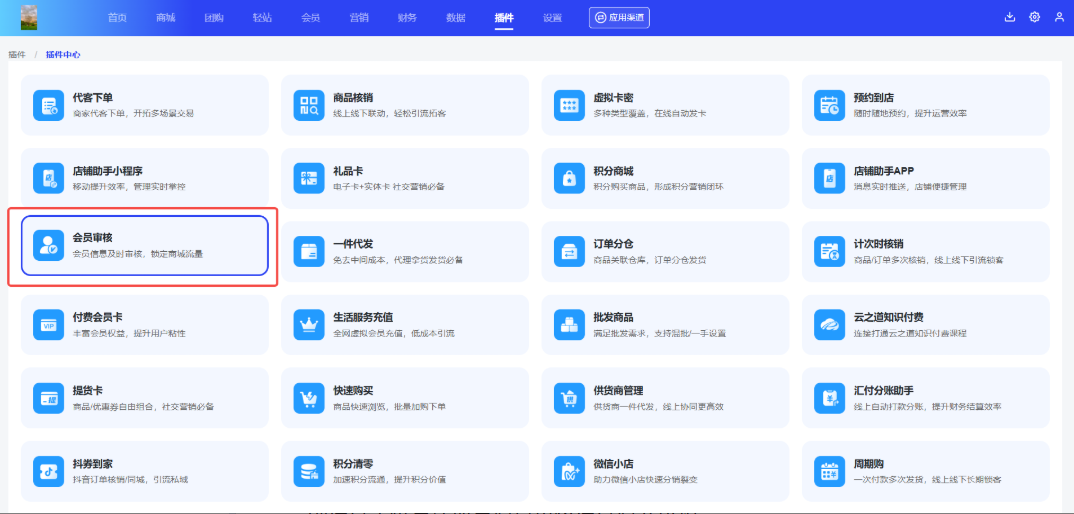
Task: Open the 抖券到家 TikTok icon
Action: tap(48, 470)
